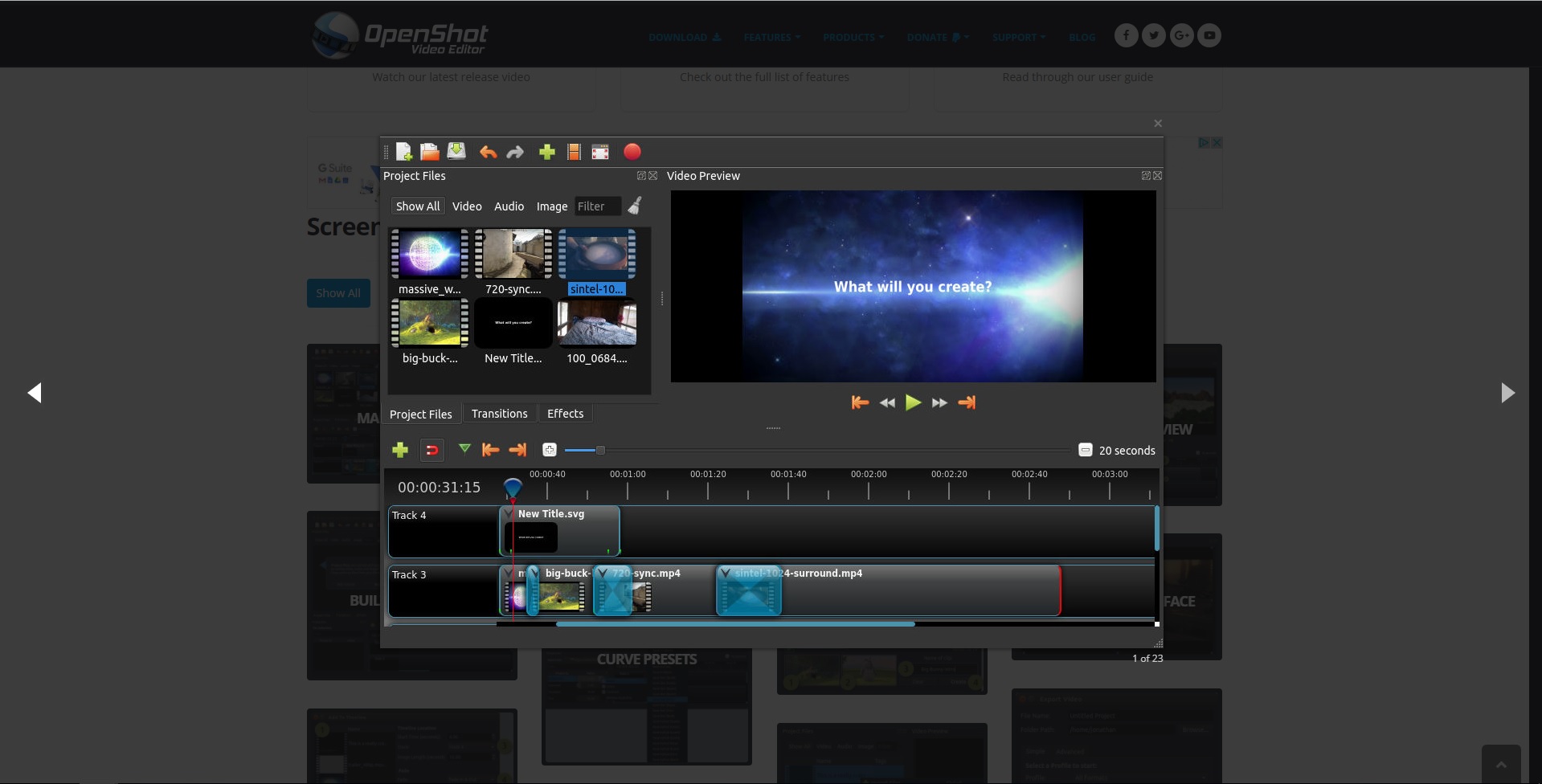1542x784 pixels.
Task: Select the Image filter button
Action: [x=552, y=206]
